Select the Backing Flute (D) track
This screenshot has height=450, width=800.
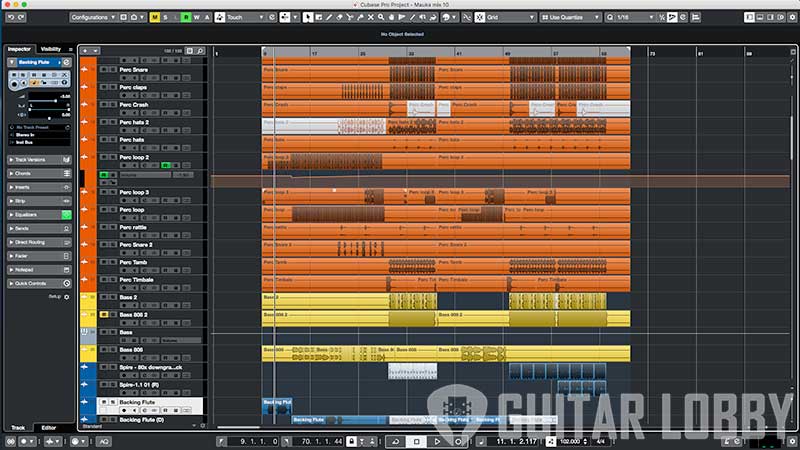coord(141,420)
